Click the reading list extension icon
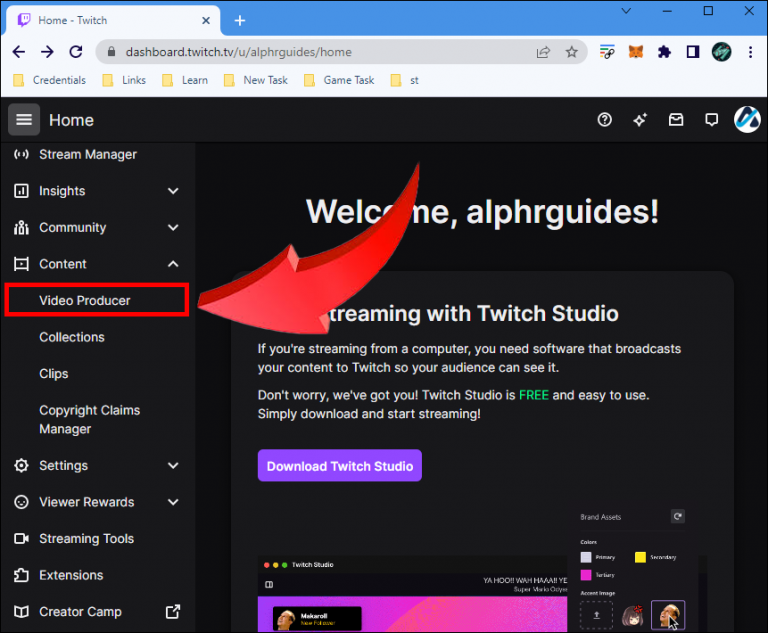This screenshot has height=633, width=768. pyautogui.click(x=607, y=51)
